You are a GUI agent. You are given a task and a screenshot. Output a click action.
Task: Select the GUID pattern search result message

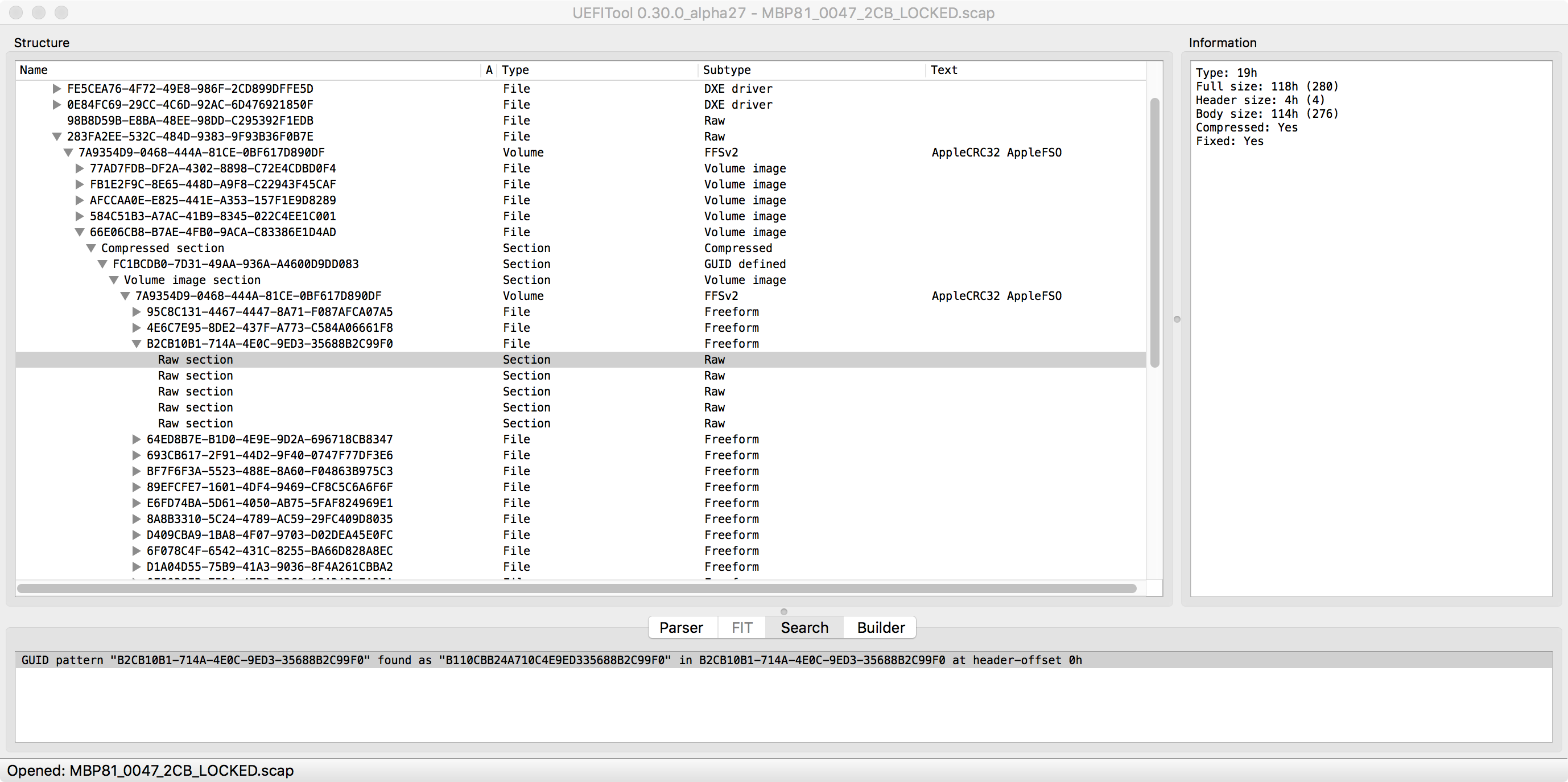tap(551, 660)
